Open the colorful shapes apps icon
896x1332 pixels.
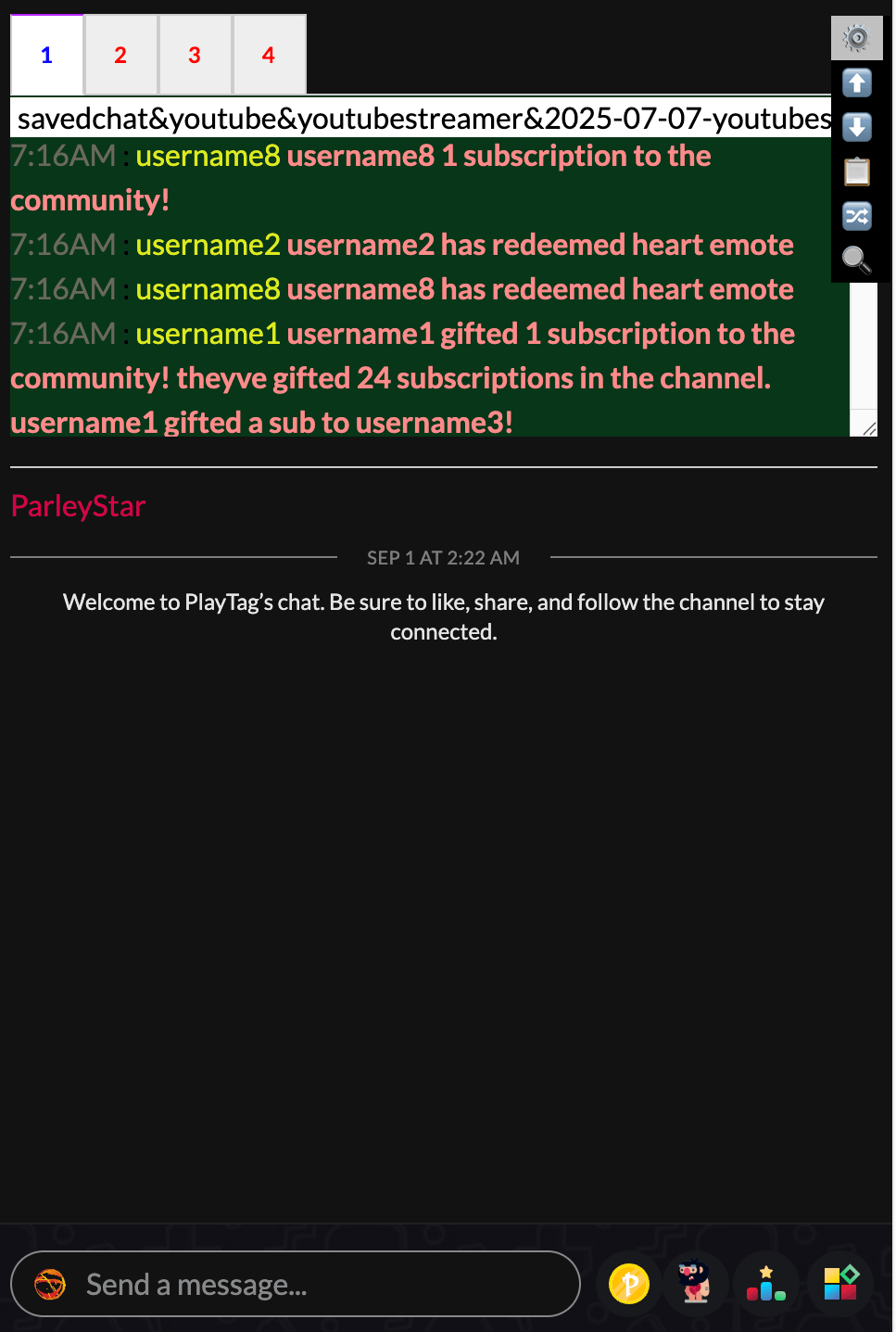[840, 1284]
